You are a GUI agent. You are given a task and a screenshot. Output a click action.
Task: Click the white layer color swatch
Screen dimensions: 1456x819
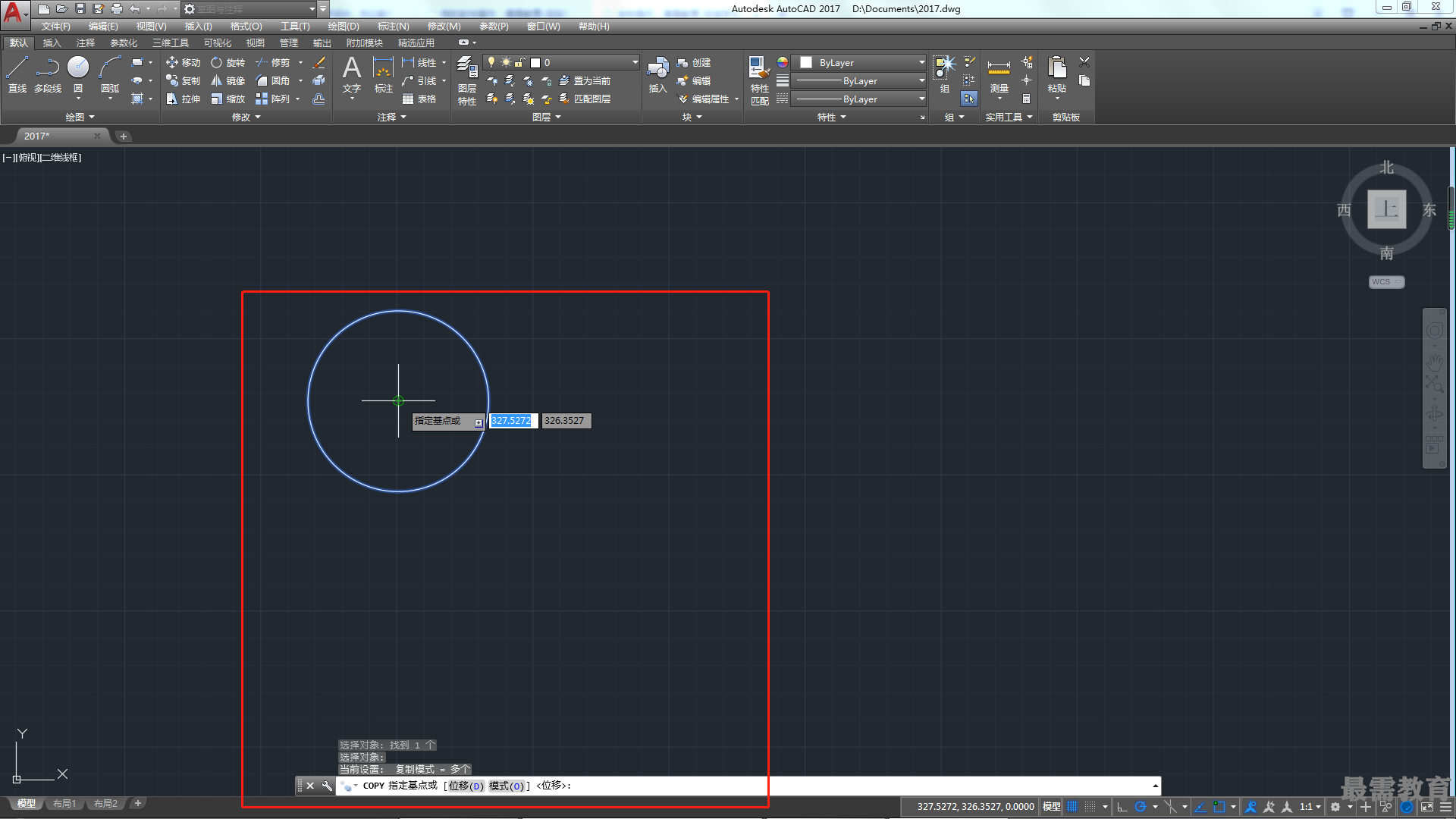535,63
